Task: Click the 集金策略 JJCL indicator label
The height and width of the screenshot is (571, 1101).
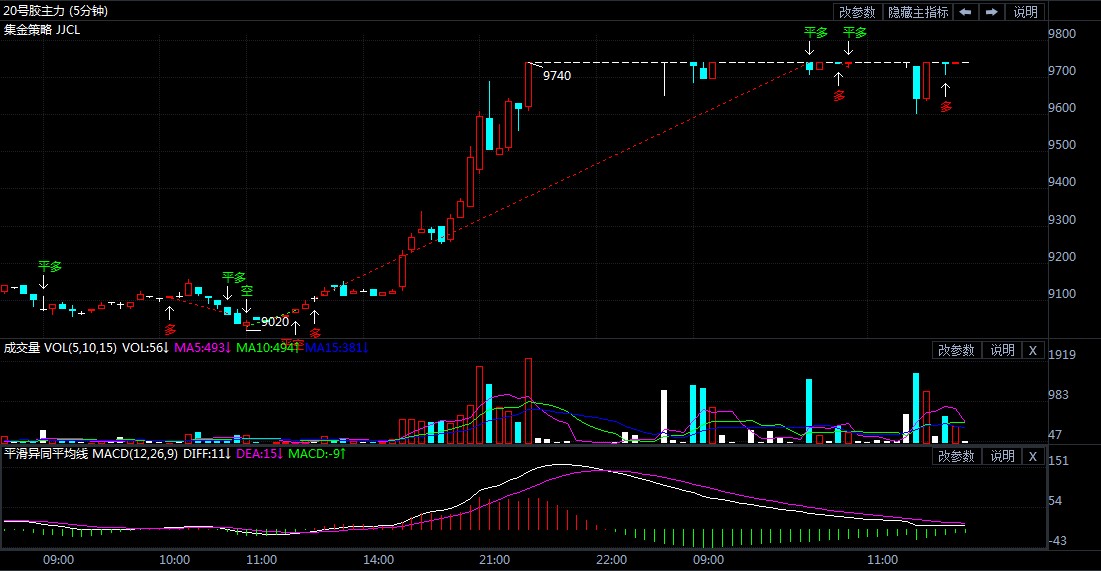Action: (42, 30)
